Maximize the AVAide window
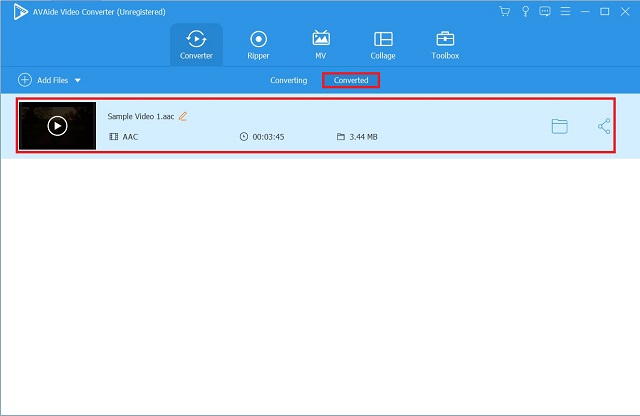640x416 pixels. 605,11
